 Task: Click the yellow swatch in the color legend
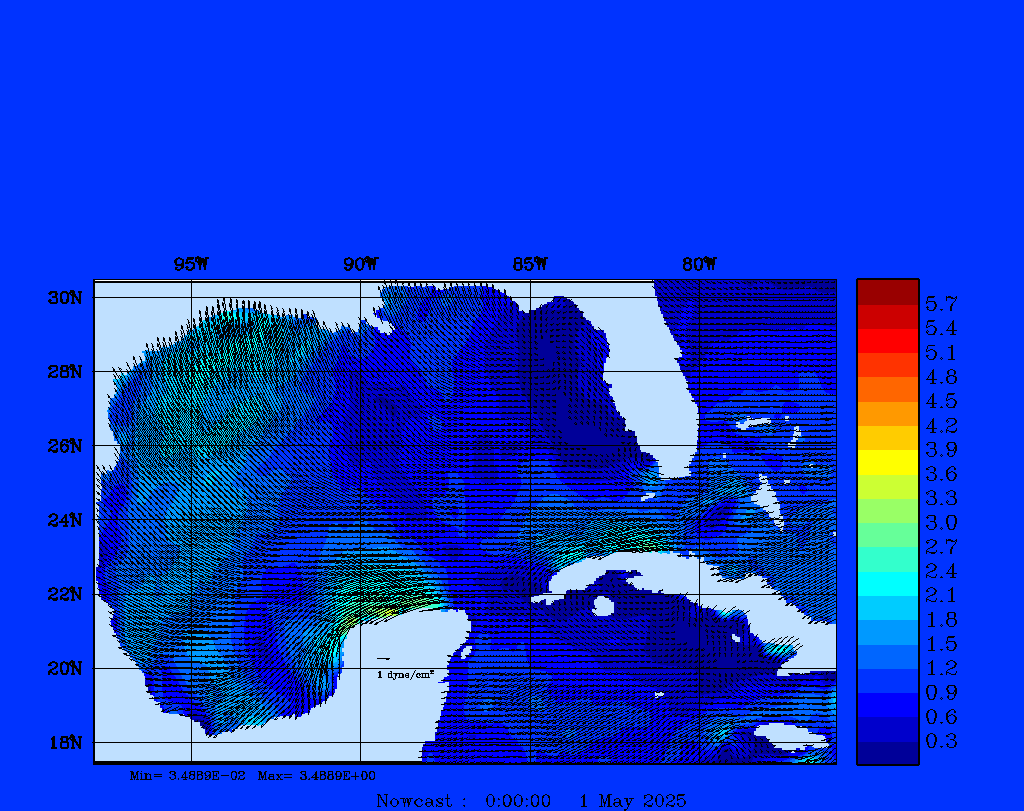(x=887, y=461)
